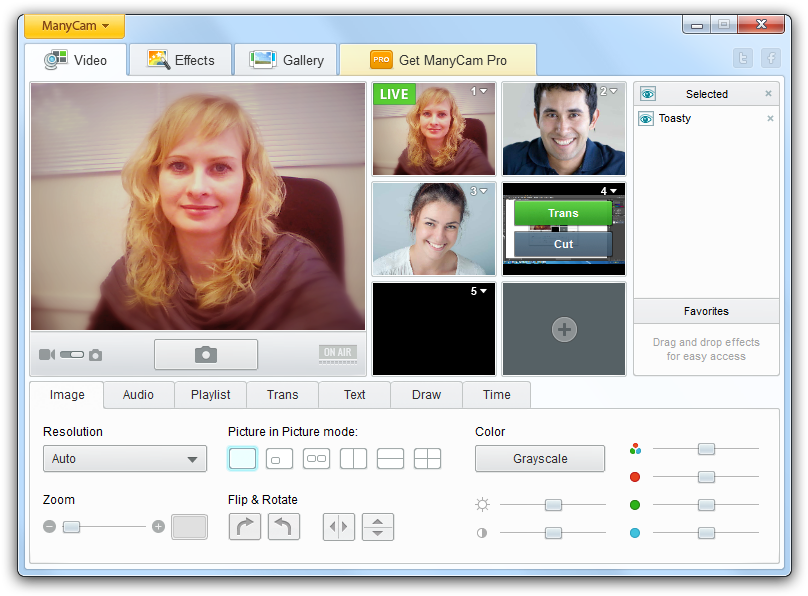Toggle the camera on/off switch
This screenshot has height=596, width=808.
click(x=71, y=354)
